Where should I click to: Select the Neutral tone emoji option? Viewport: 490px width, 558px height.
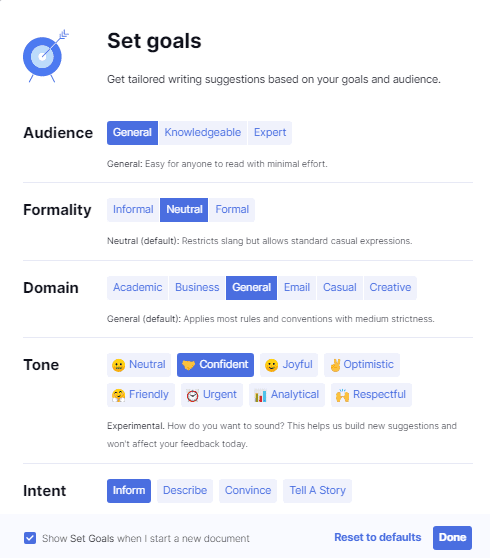click(x=139, y=365)
